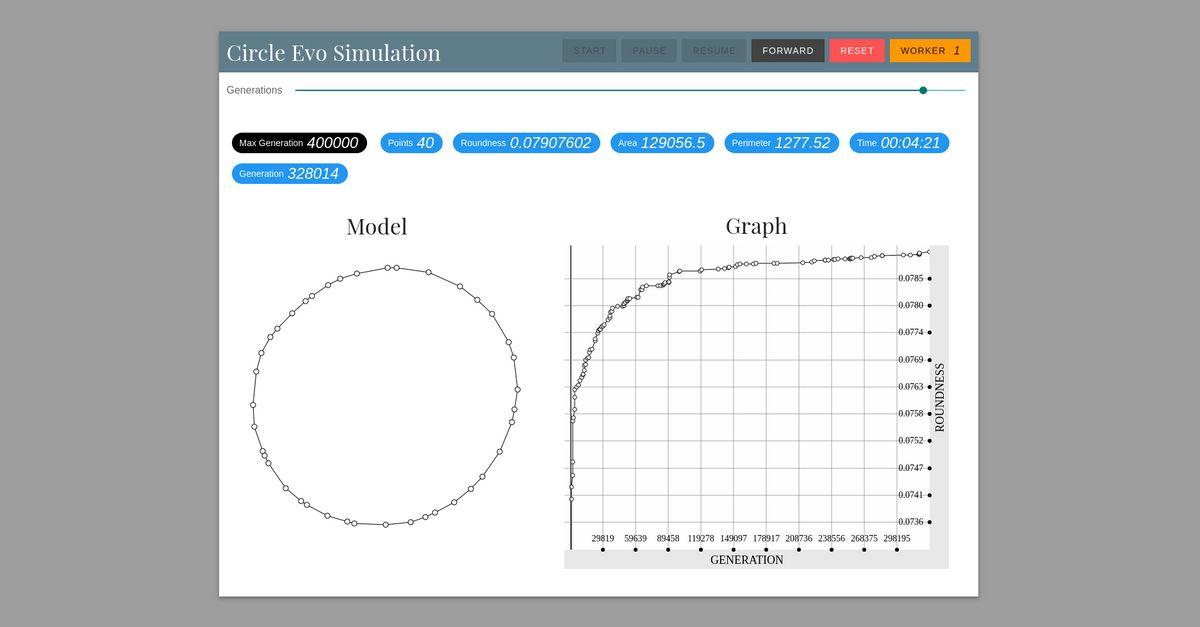Select the Perimeter 1277.52 badge

click(781, 142)
